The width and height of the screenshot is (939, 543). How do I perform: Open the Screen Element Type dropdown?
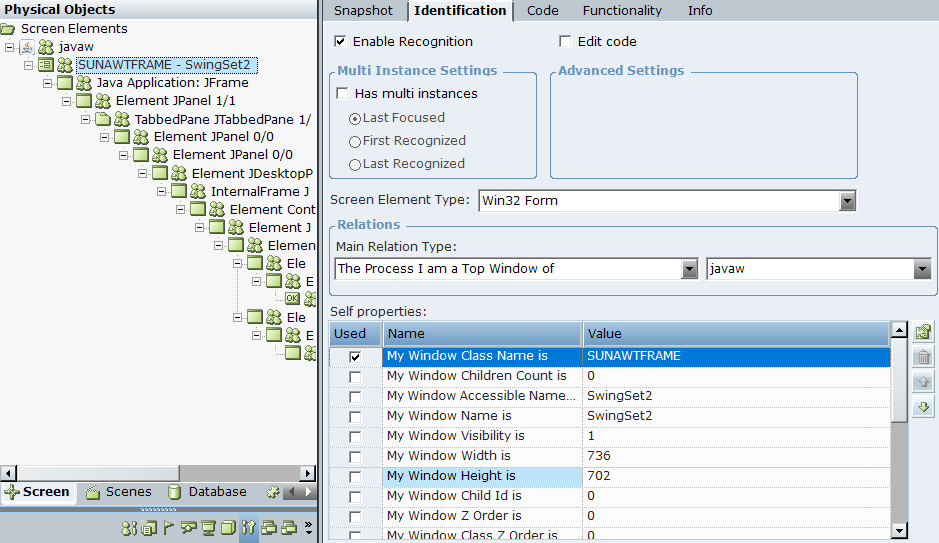(847, 201)
